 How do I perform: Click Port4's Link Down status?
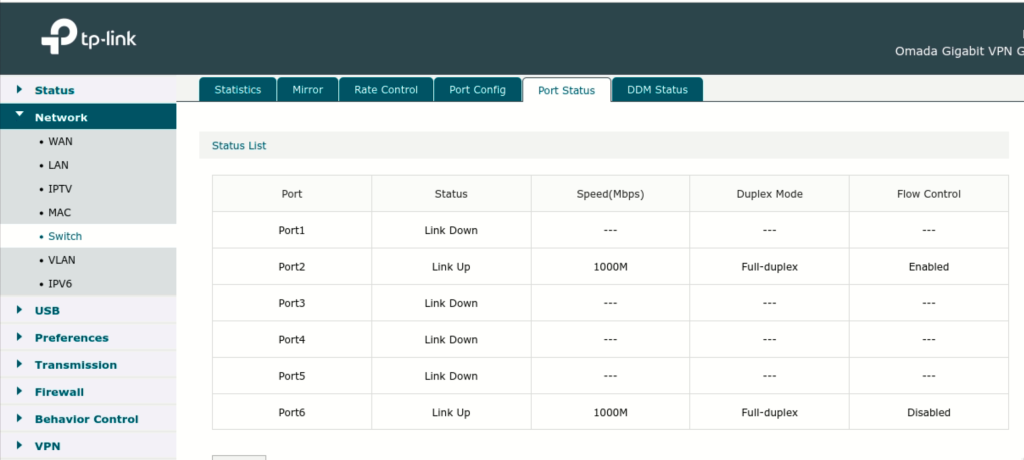451,339
